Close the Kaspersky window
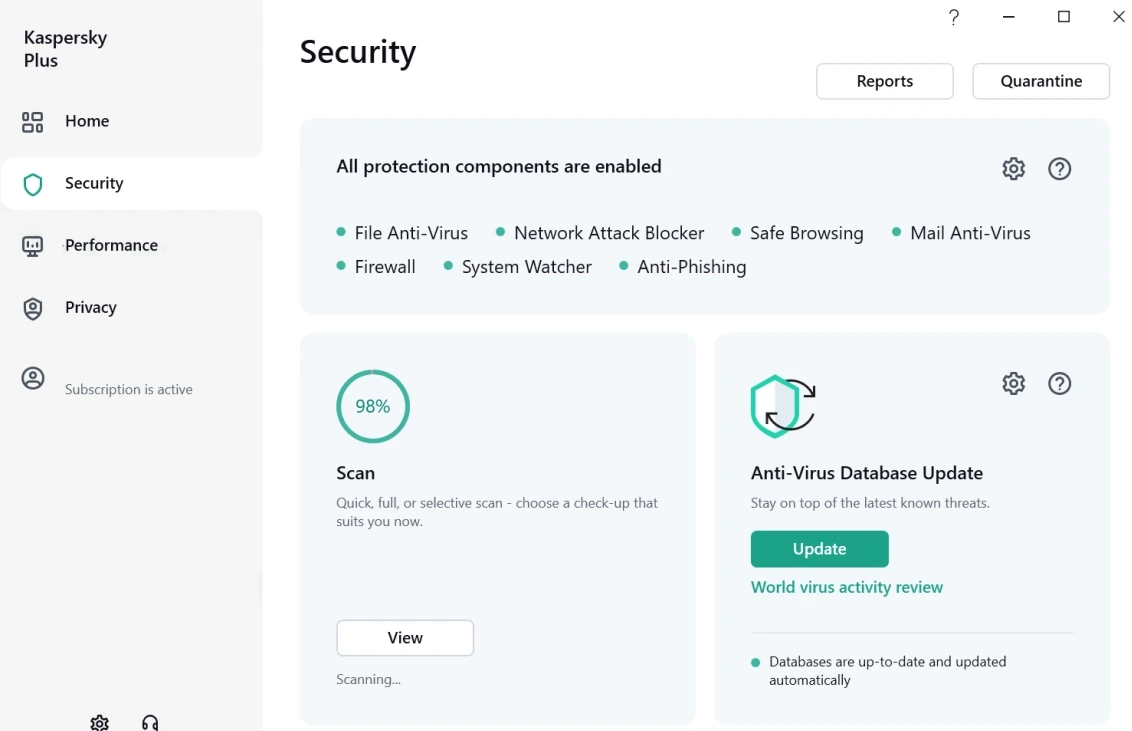The image size is (1132, 731). [x=1119, y=17]
